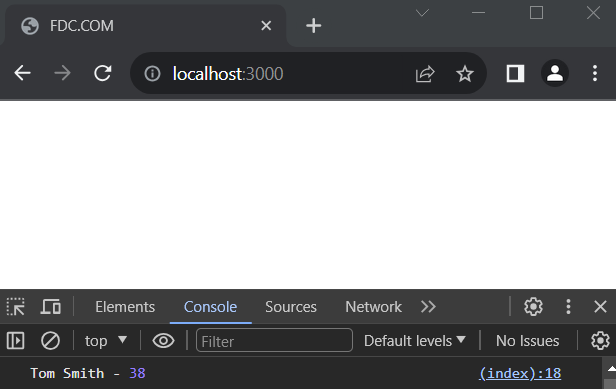This screenshot has width=616, height=389.
Task: Open the (index):18 source link
Action: coord(520,373)
